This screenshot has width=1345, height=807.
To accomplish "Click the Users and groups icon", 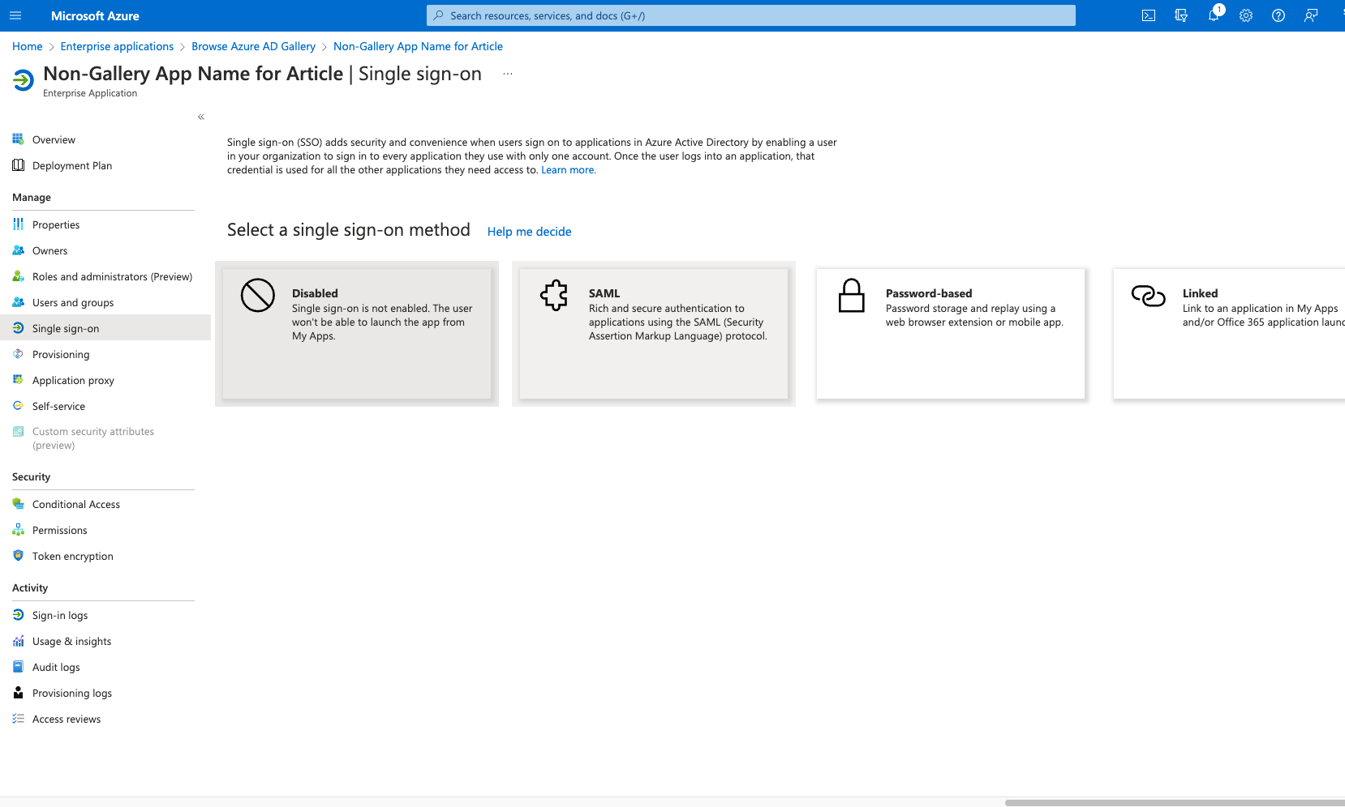I will pyautogui.click(x=18, y=302).
